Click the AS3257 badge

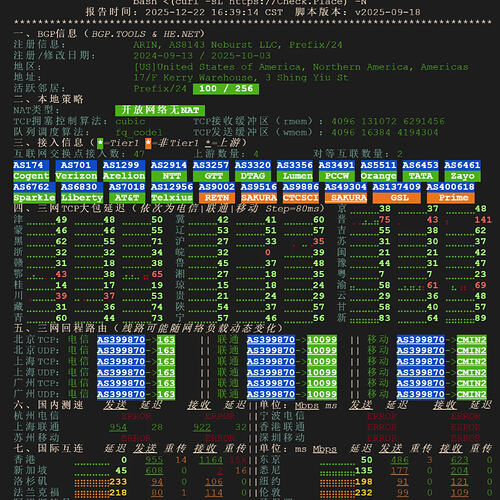(211, 165)
